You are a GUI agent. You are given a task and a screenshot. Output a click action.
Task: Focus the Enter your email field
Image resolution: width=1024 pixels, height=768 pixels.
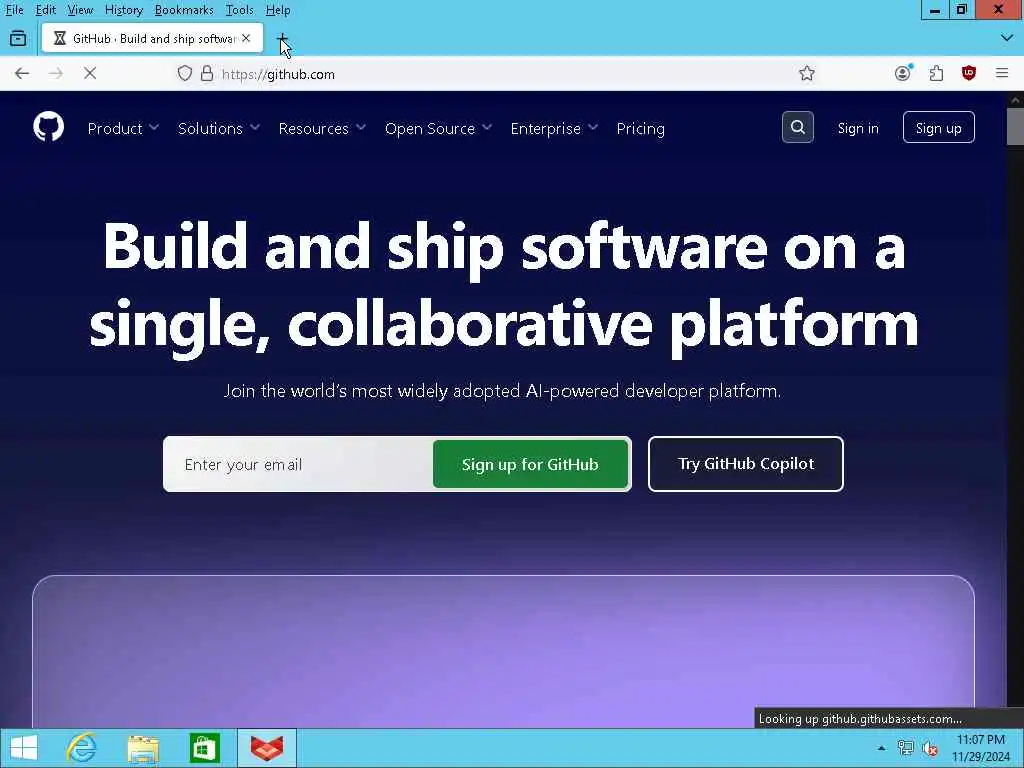click(298, 464)
